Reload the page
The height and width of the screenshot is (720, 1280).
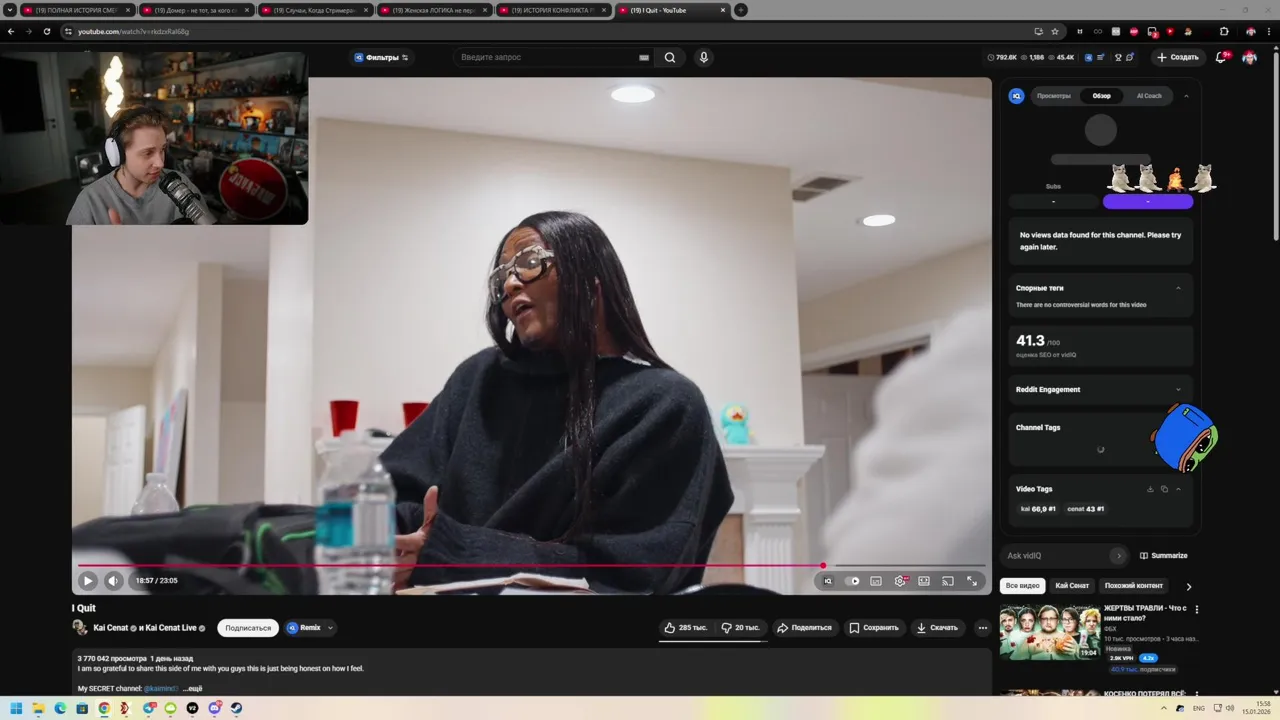(47, 31)
